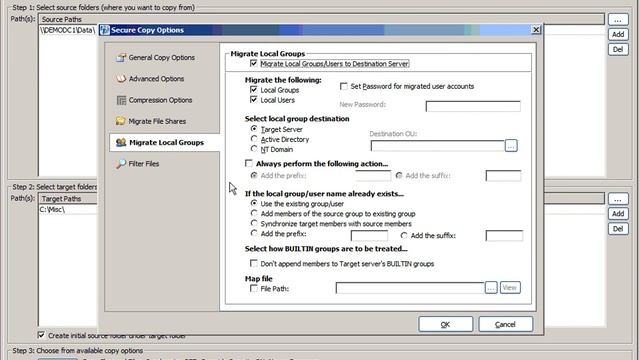Choose Add members of source group option
The image size is (640, 360).
click(x=254, y=213)
